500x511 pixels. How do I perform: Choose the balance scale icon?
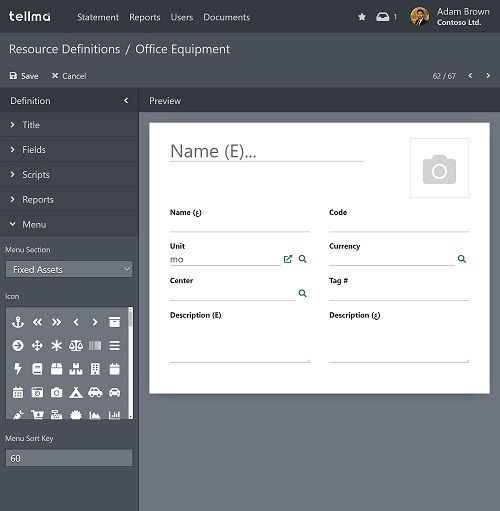(x=76, y=346)
